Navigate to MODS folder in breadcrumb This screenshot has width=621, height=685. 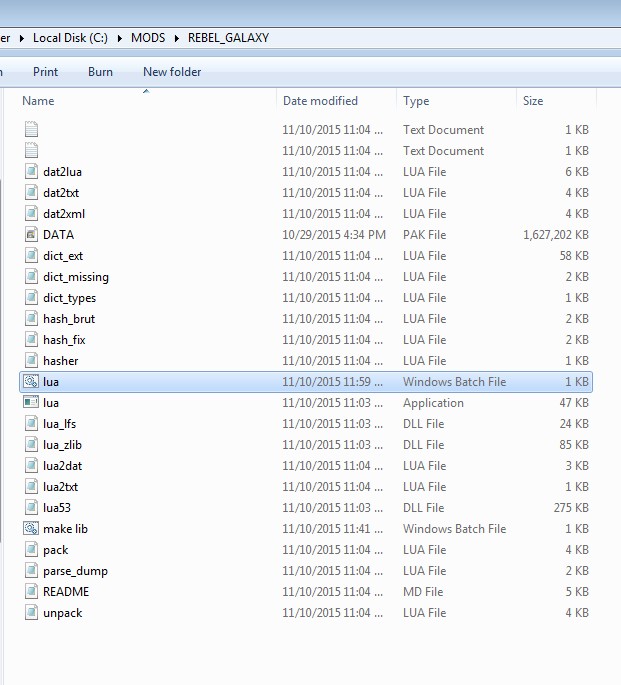tap(148, 38)
